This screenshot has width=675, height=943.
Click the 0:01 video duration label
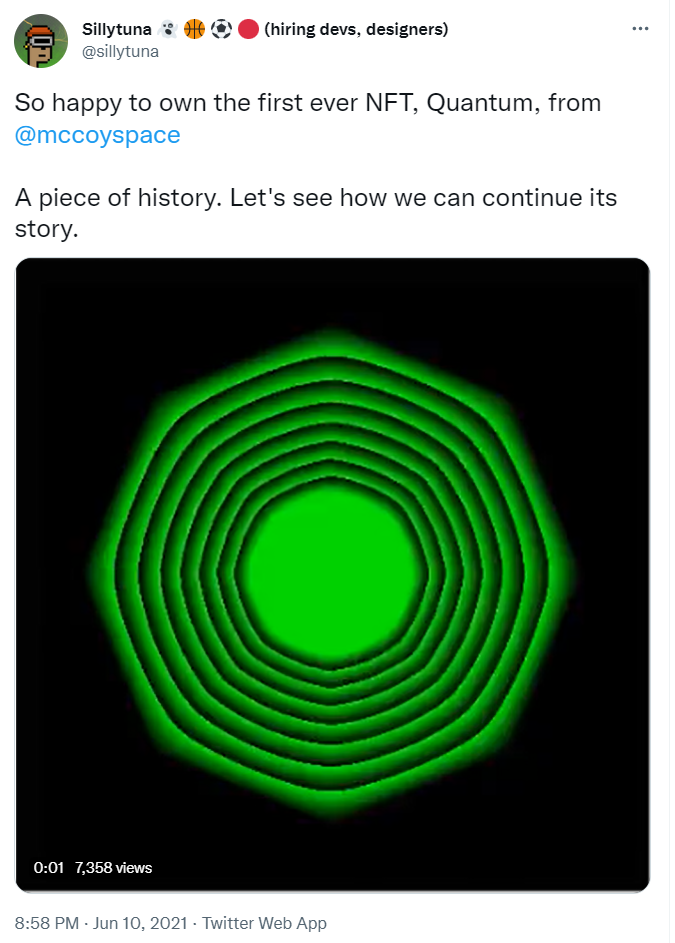point(48,867)
